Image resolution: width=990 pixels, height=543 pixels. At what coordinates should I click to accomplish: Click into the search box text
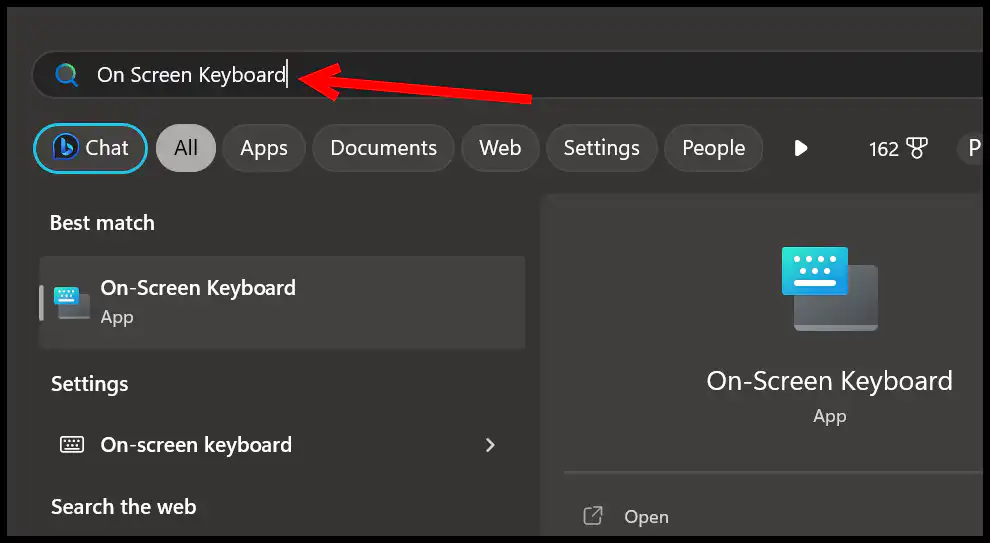coord(191,75)
